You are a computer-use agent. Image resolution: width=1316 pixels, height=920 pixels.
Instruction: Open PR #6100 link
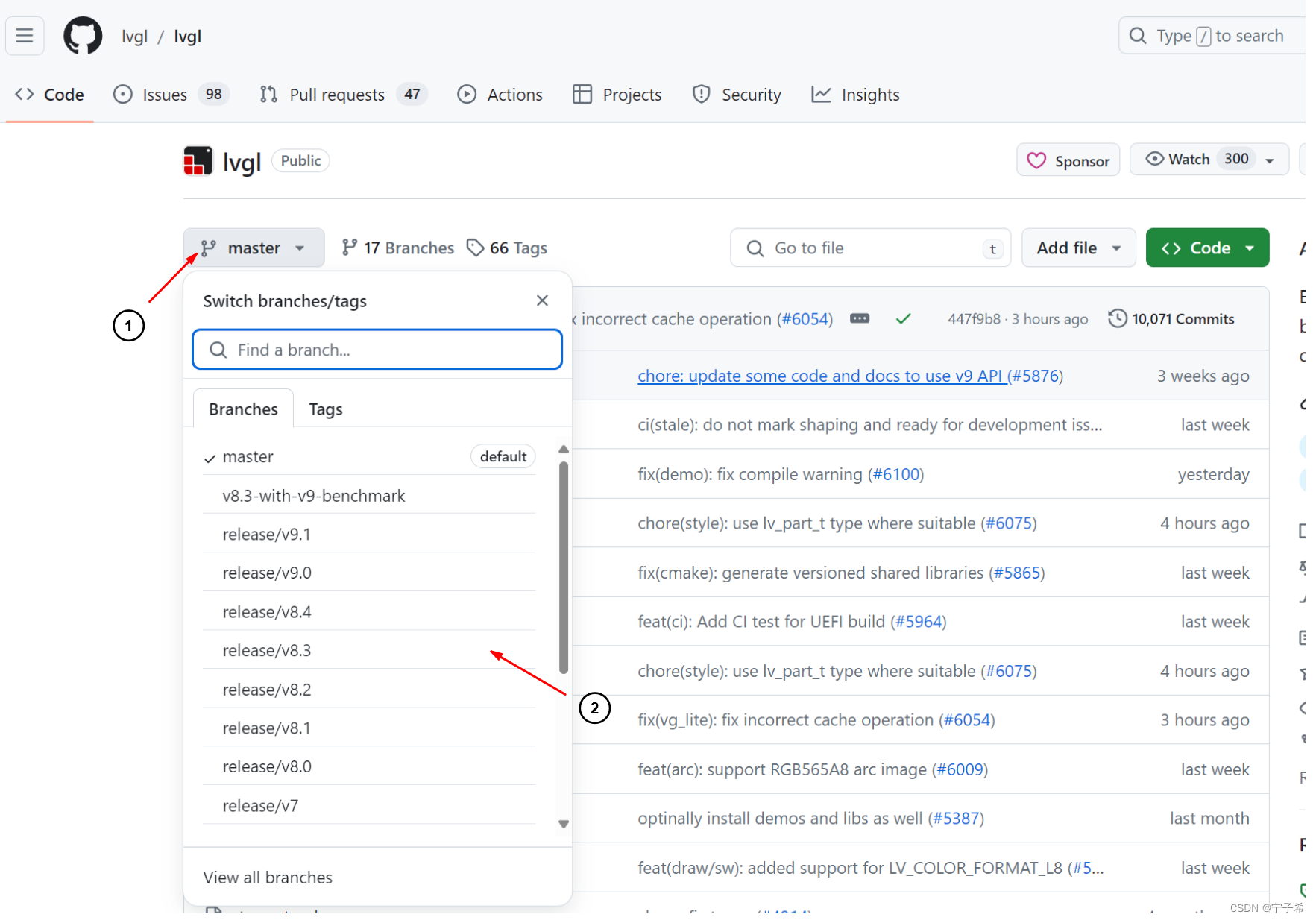coord(896,474)
